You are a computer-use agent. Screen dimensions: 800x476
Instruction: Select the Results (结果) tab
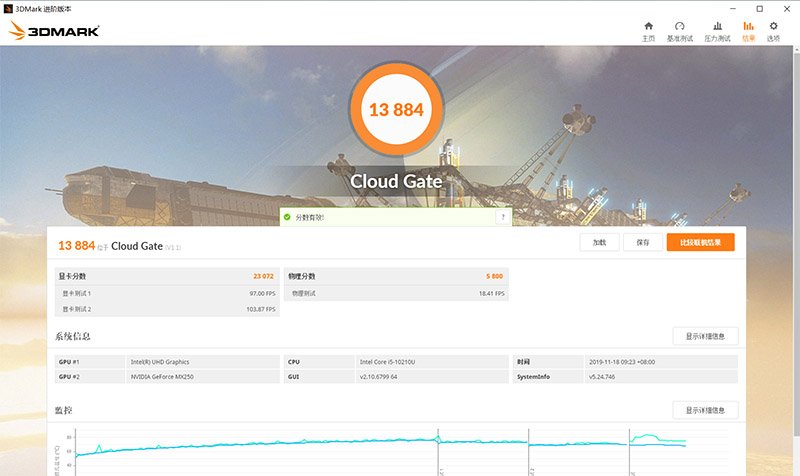(748, 32)
